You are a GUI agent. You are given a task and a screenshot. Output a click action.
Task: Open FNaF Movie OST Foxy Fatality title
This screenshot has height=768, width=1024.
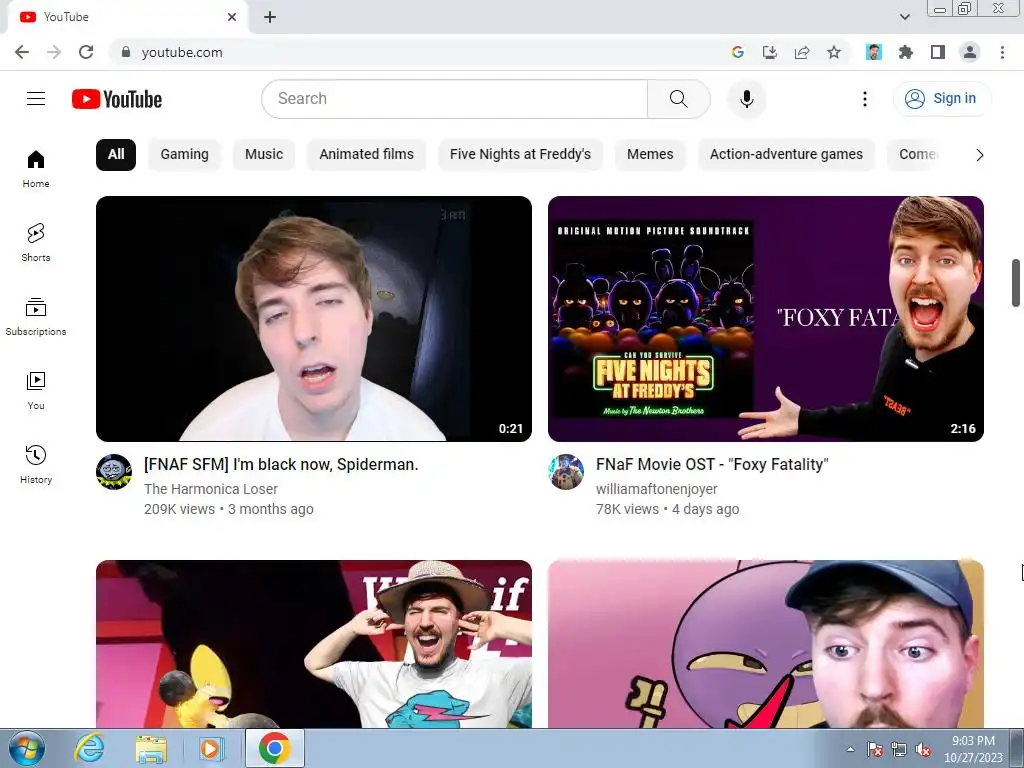(712, 464)
